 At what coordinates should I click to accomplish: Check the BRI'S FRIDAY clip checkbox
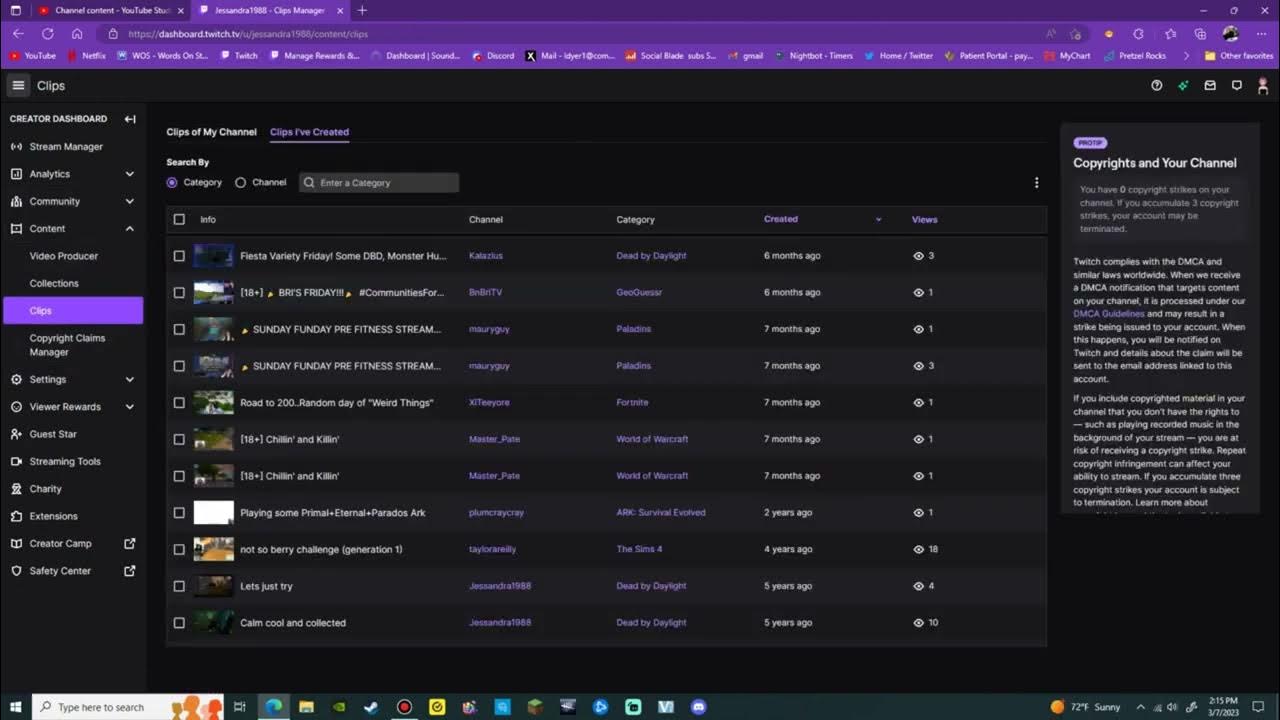pyautogui.click(x=179, y=293)
